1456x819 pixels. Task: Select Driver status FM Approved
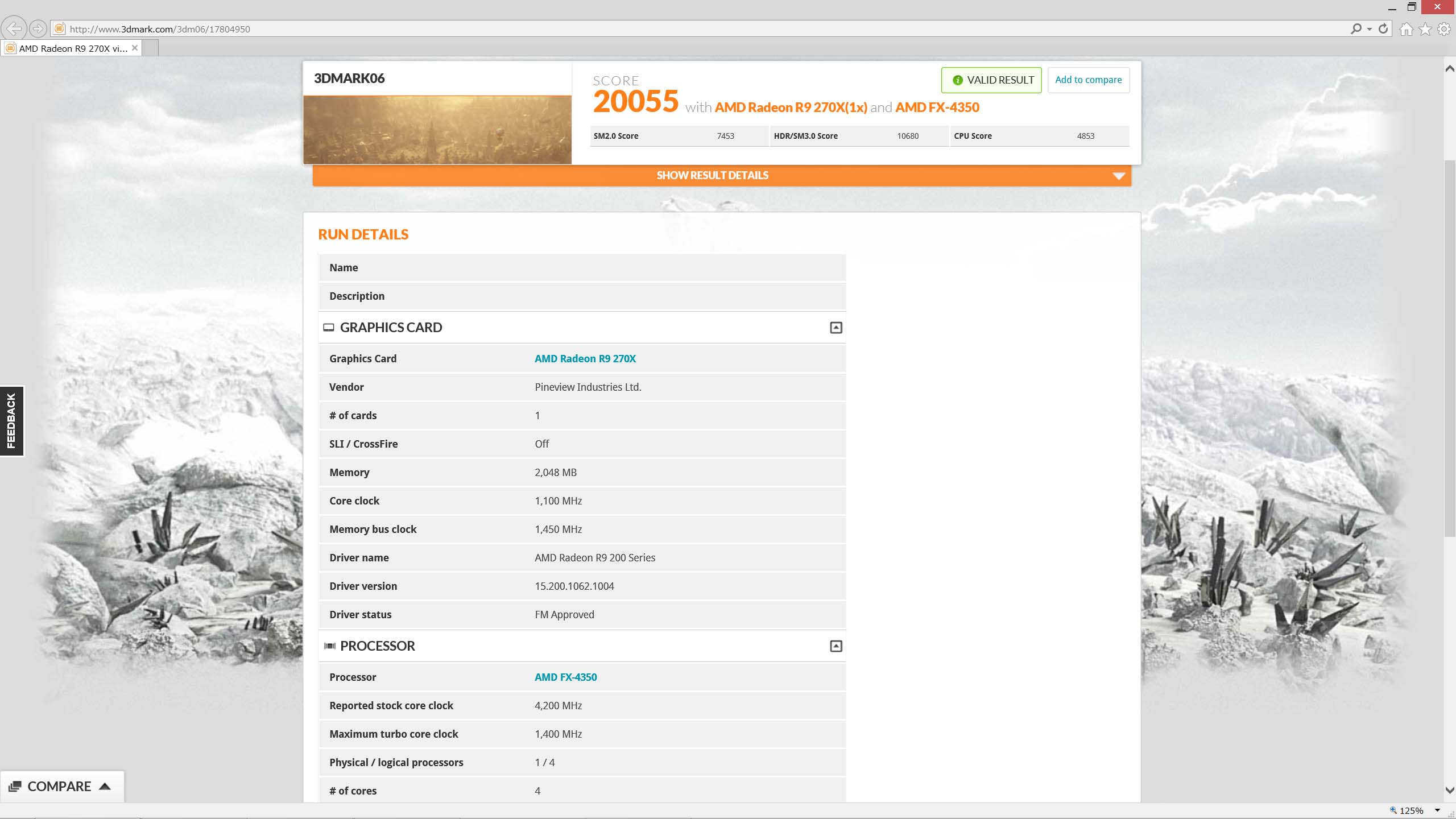click(x=564, y=615)
